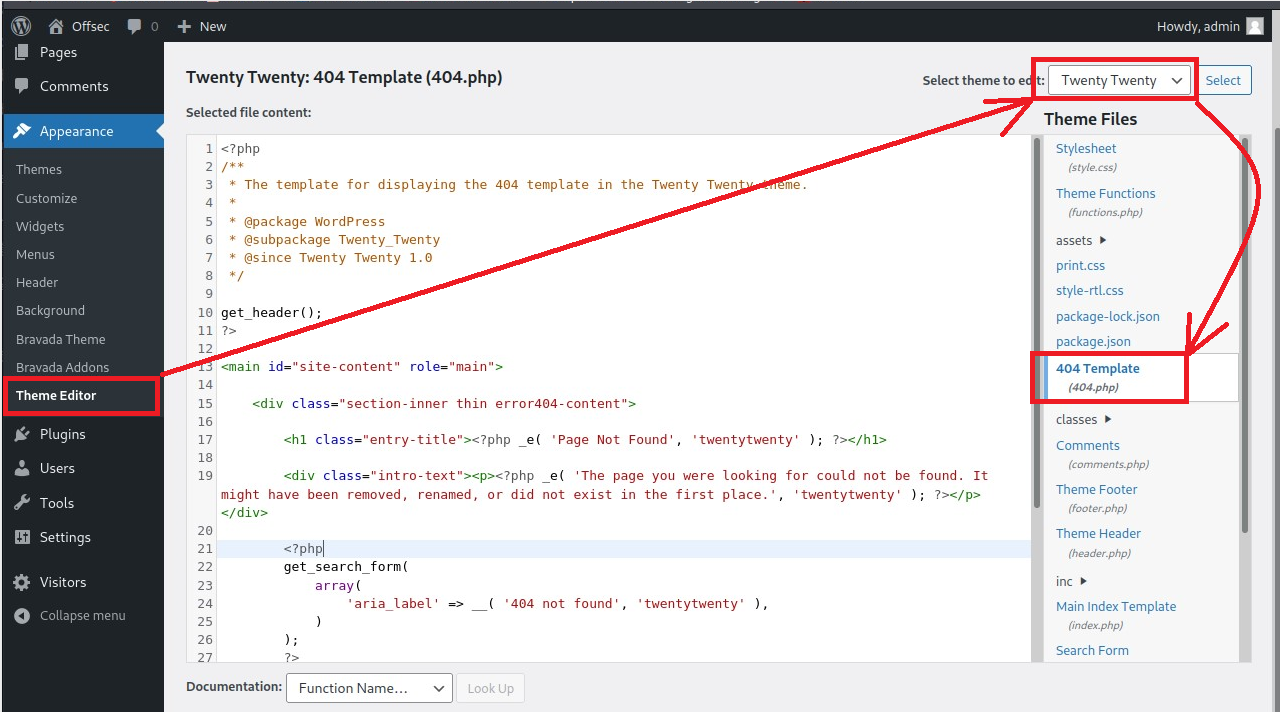Click the Select theme button
The width and height of the screenshot is (1280, 712).
(1223, 81)
